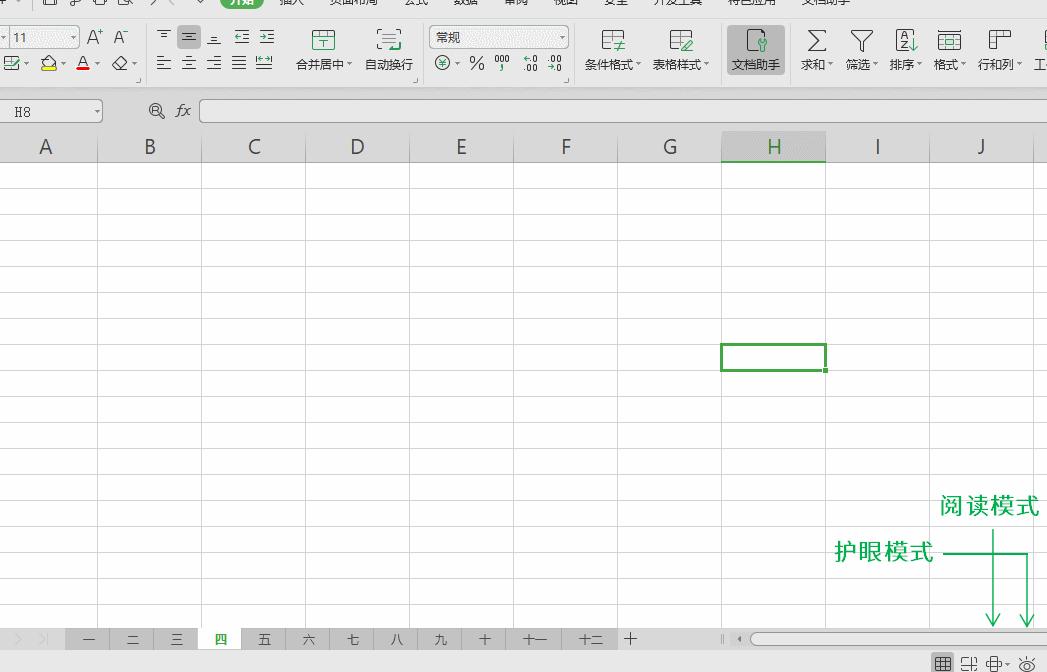Decrease font size with the A- icon
1047x672 pixels.
click(x=120, y=37)
